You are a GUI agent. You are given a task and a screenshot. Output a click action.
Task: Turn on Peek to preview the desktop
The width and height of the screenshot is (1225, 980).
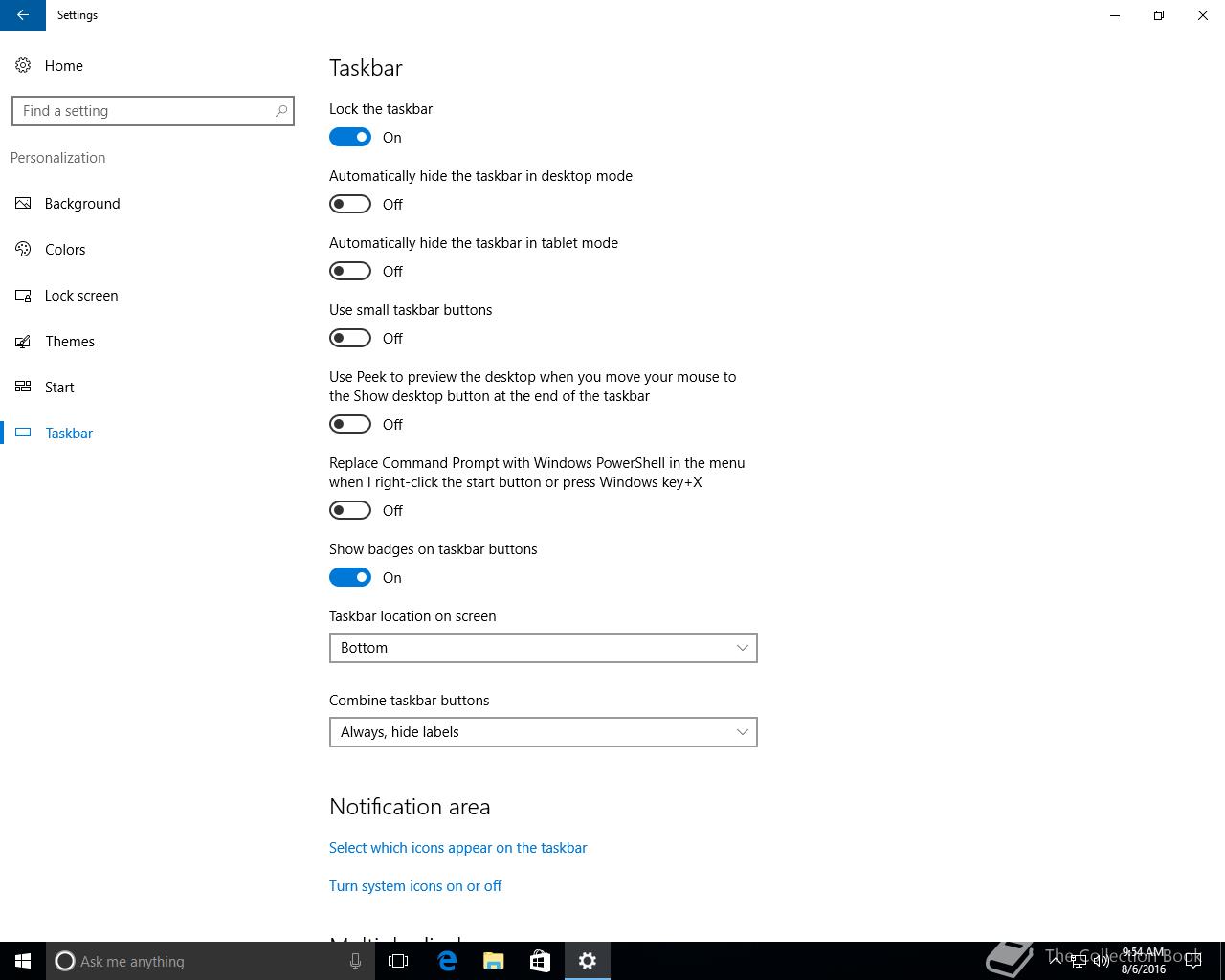tap(350, 424)
